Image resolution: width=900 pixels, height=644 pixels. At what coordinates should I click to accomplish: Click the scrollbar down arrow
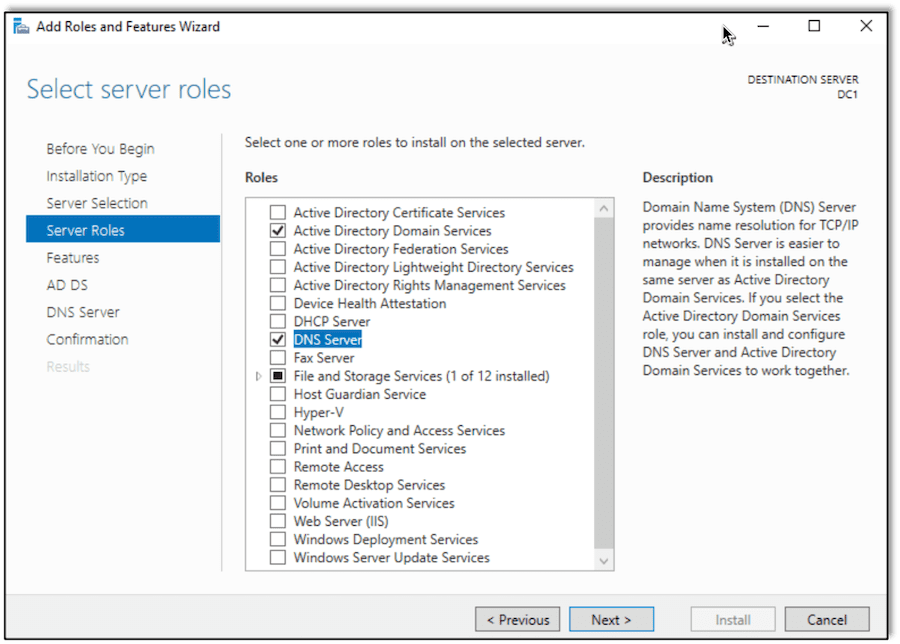tap(604, 559)
